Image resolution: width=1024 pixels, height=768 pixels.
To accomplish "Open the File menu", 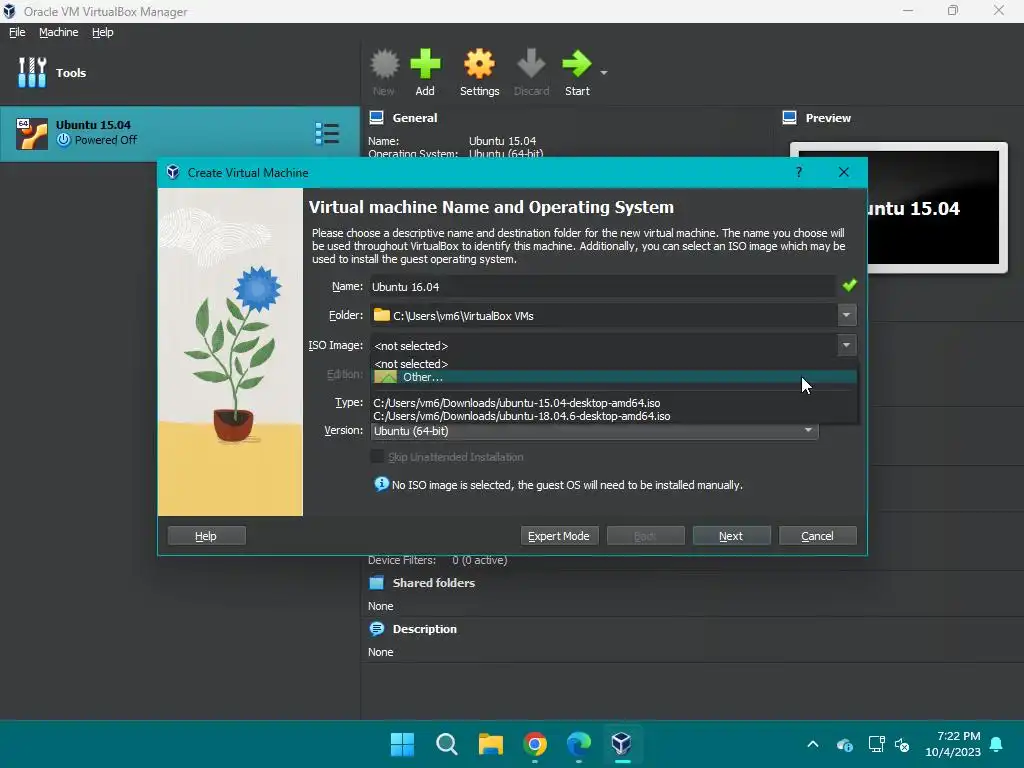I will click(17, 32).
